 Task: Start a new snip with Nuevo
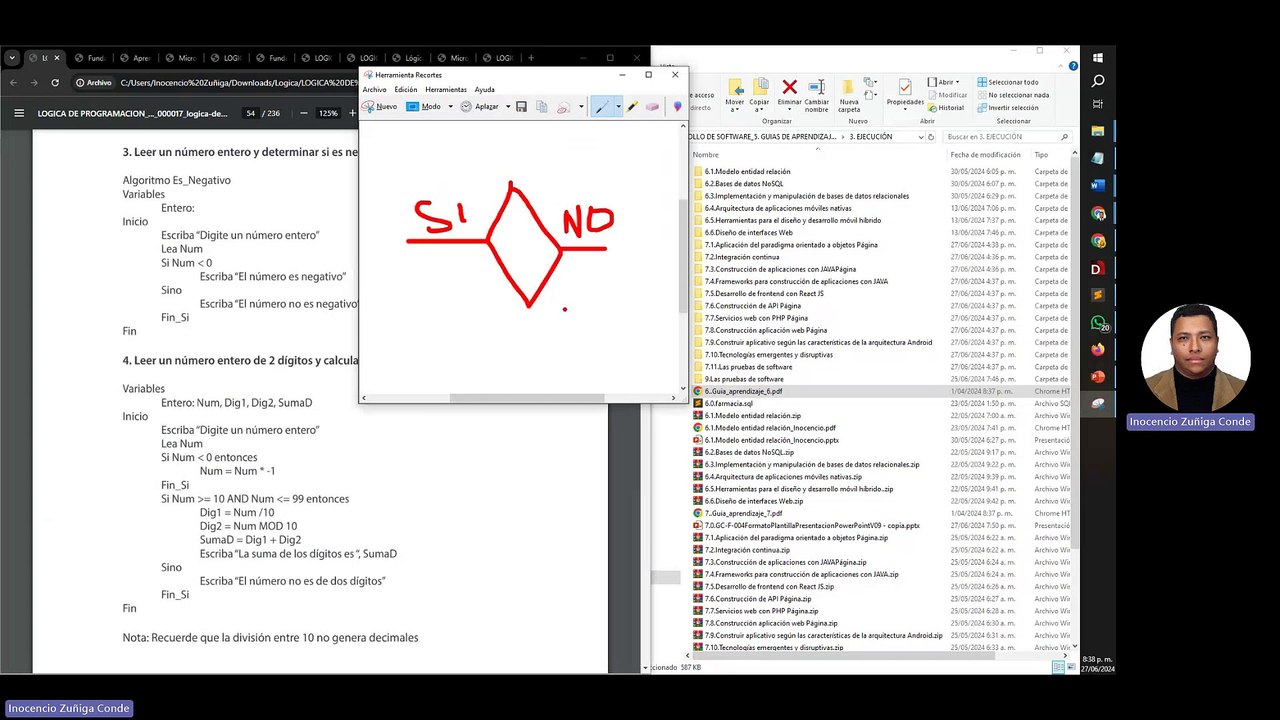point(380,106)
